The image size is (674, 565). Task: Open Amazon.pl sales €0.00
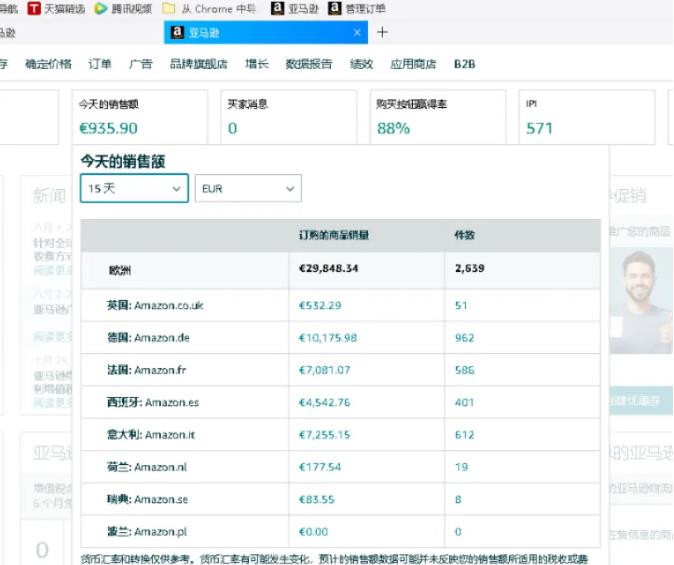pos(313,532)
